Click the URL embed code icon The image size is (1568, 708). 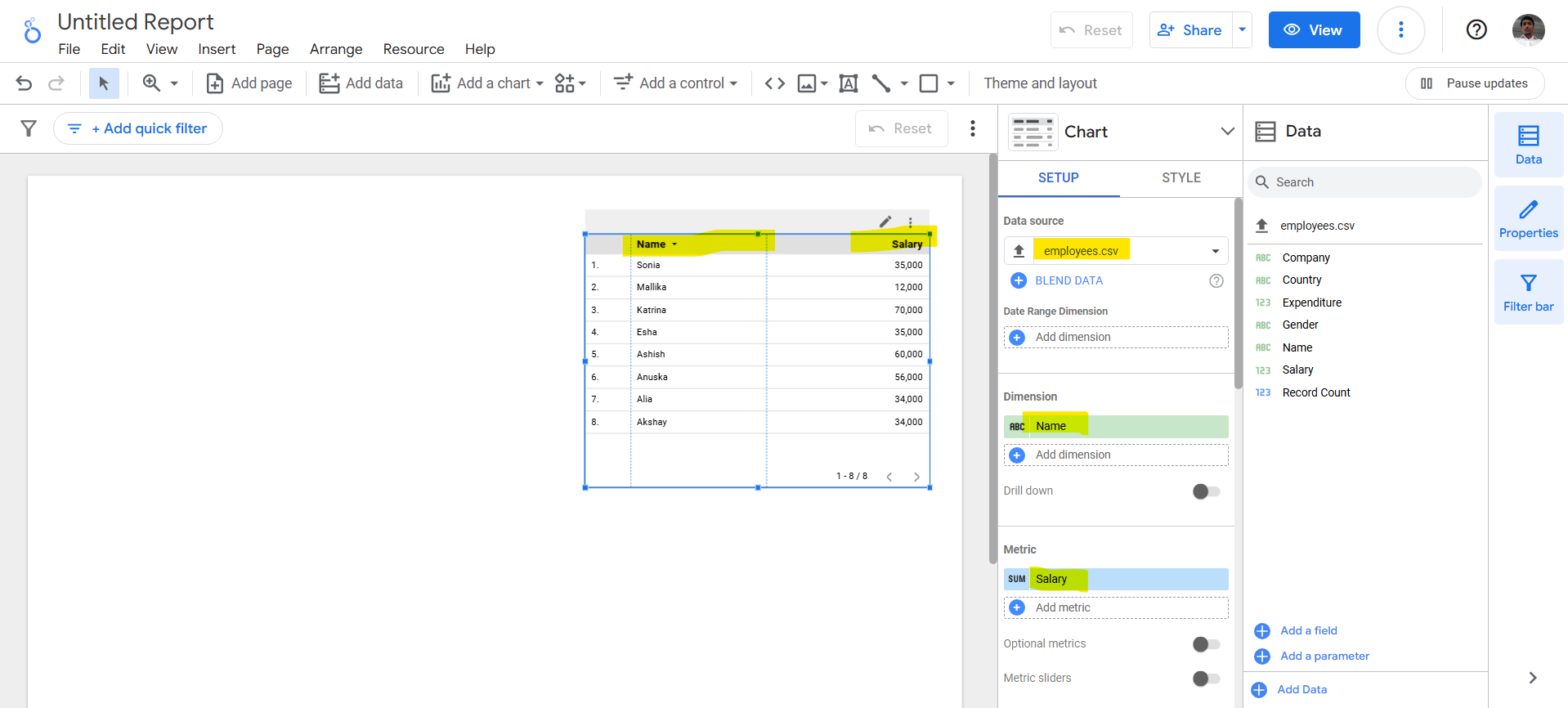(x=774, y=83)
